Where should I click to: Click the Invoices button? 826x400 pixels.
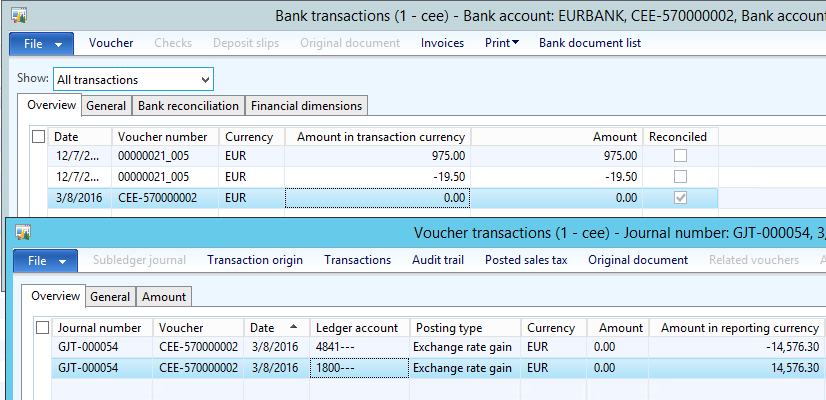(442, 43)
